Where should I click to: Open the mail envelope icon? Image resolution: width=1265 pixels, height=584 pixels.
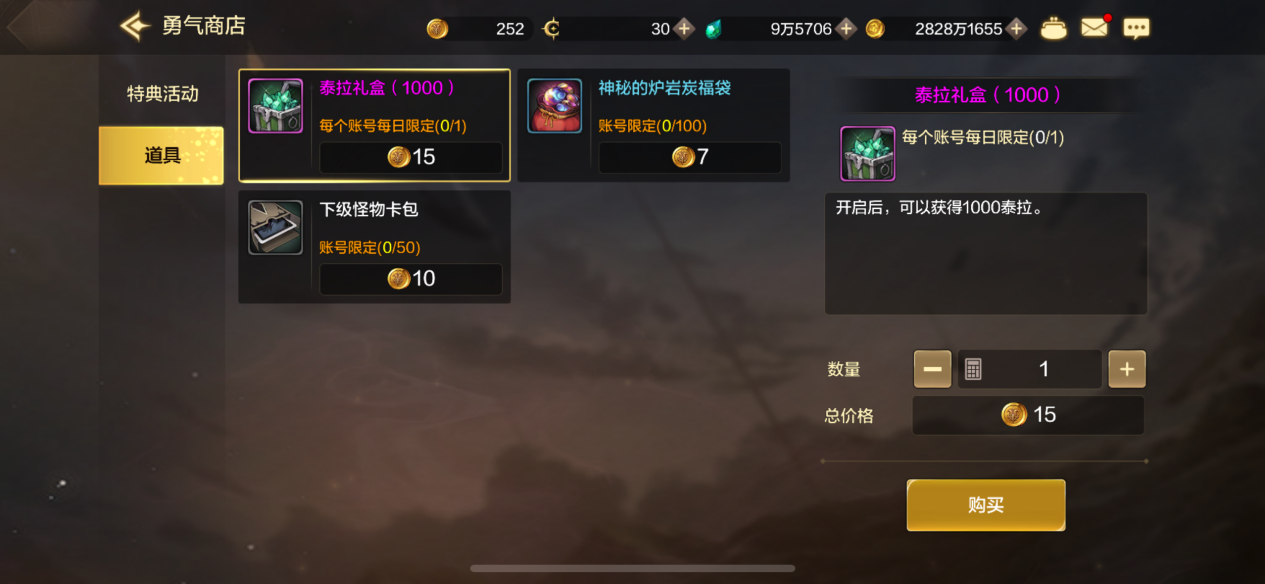click(1094, 28)
